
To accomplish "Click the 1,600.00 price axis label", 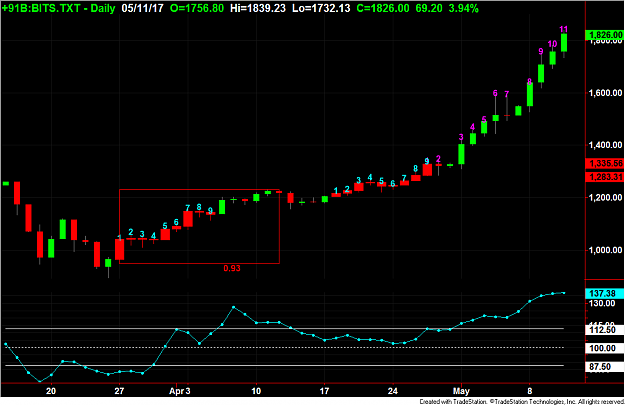I will point(605,93).
